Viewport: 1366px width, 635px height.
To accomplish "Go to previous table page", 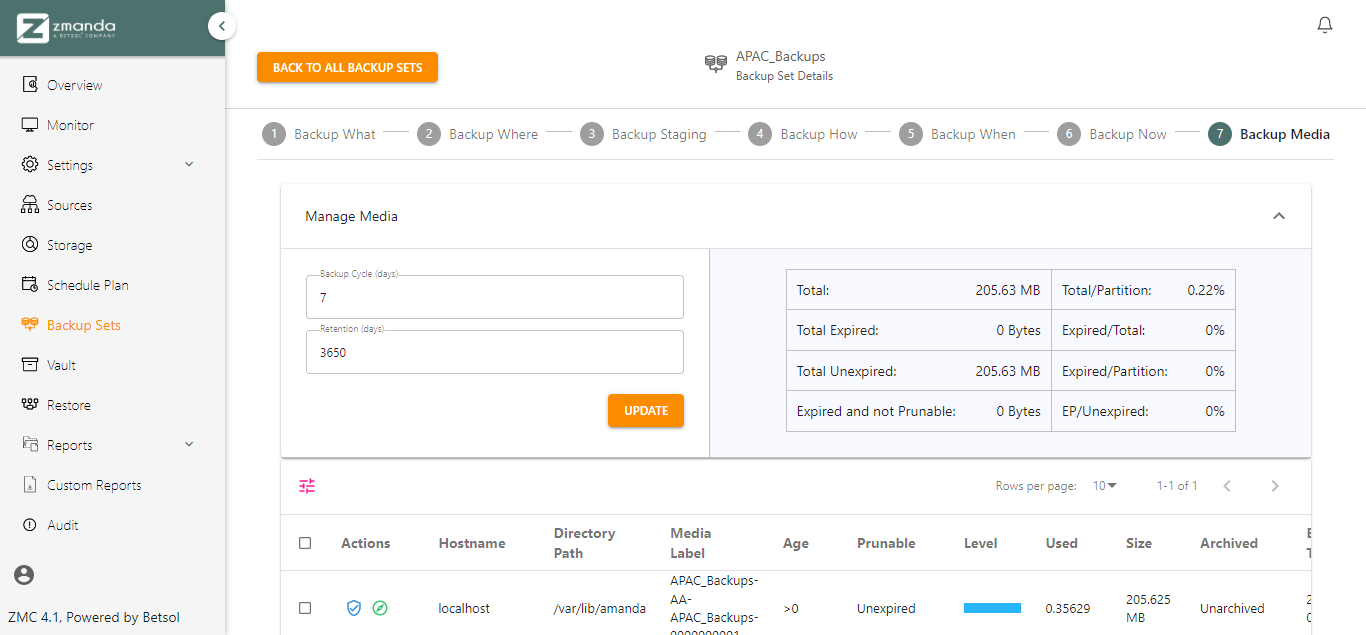I will [x=1227, y=486].
